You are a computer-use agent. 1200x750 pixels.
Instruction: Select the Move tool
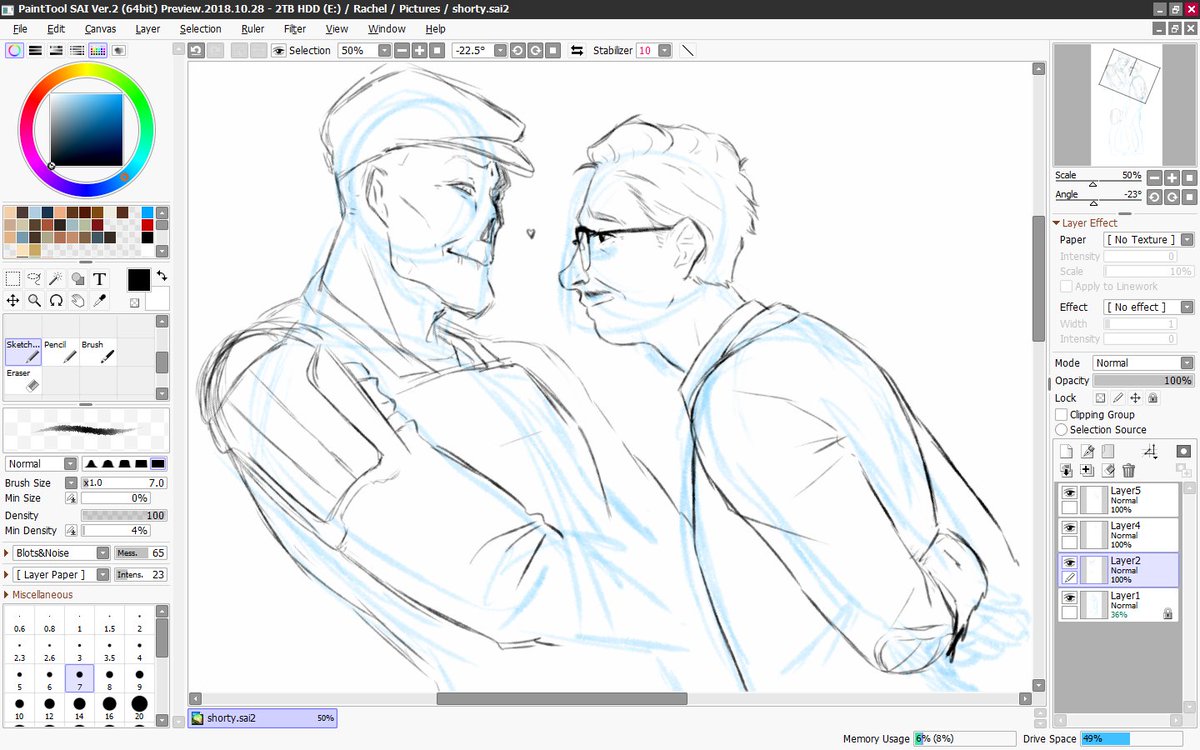(x=13, y=300)
